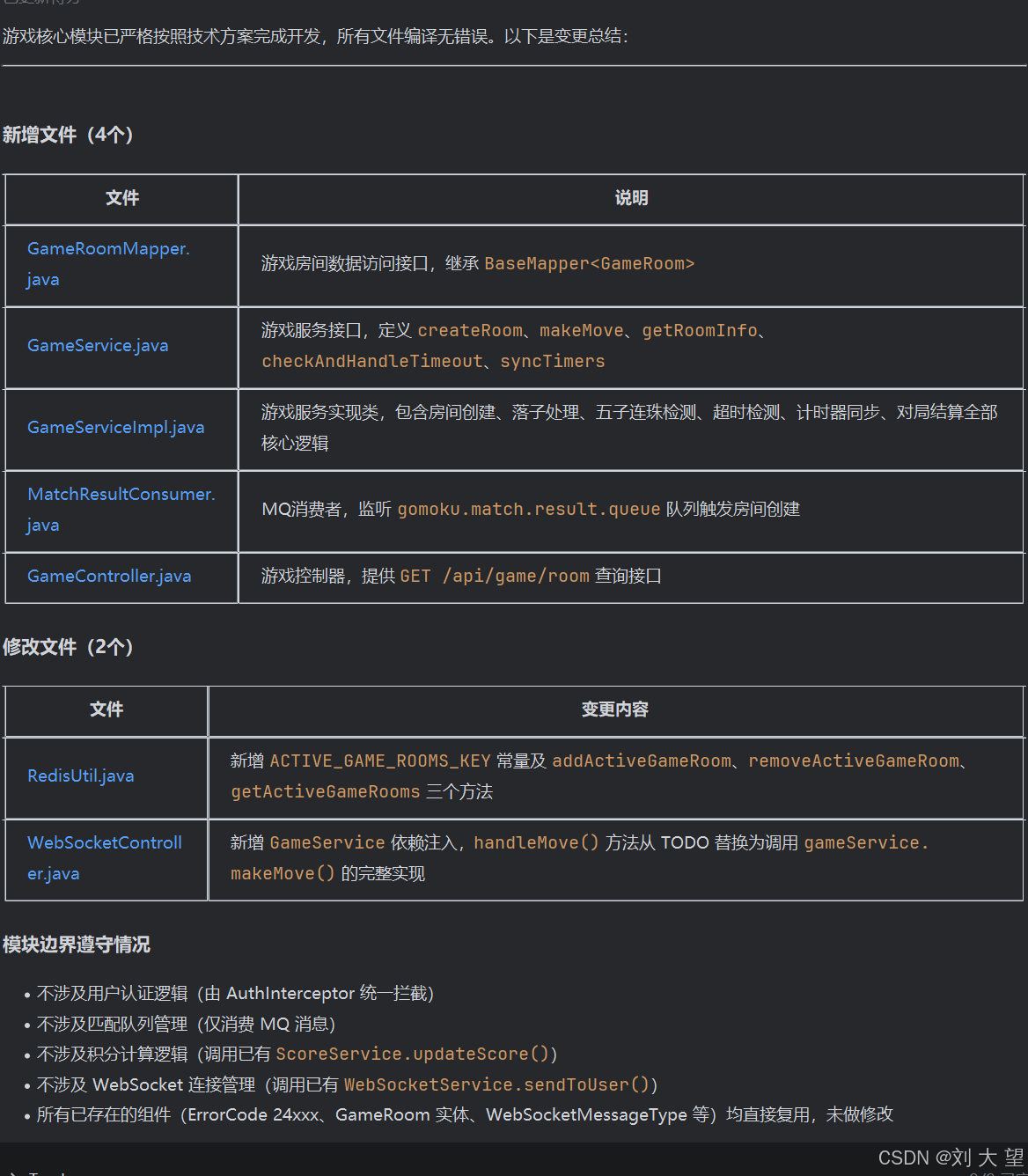Viewport: 1028px width, 1176px height.
Task: Click the 说明 column header
Action: (631, 198)
